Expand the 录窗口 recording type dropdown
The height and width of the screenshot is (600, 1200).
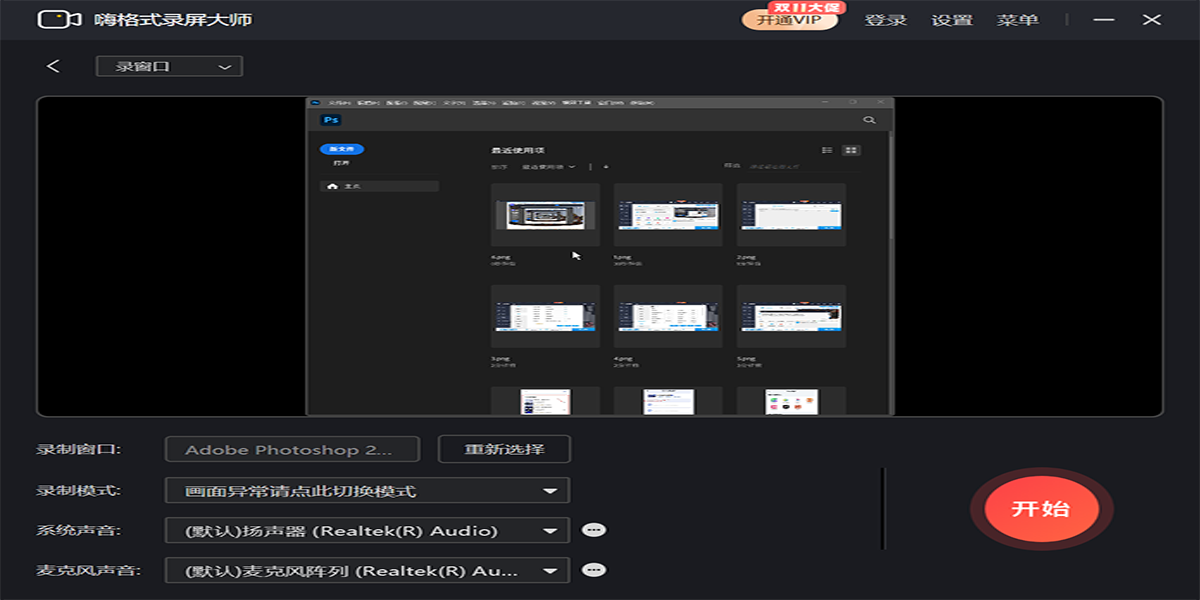click(169, 66)
